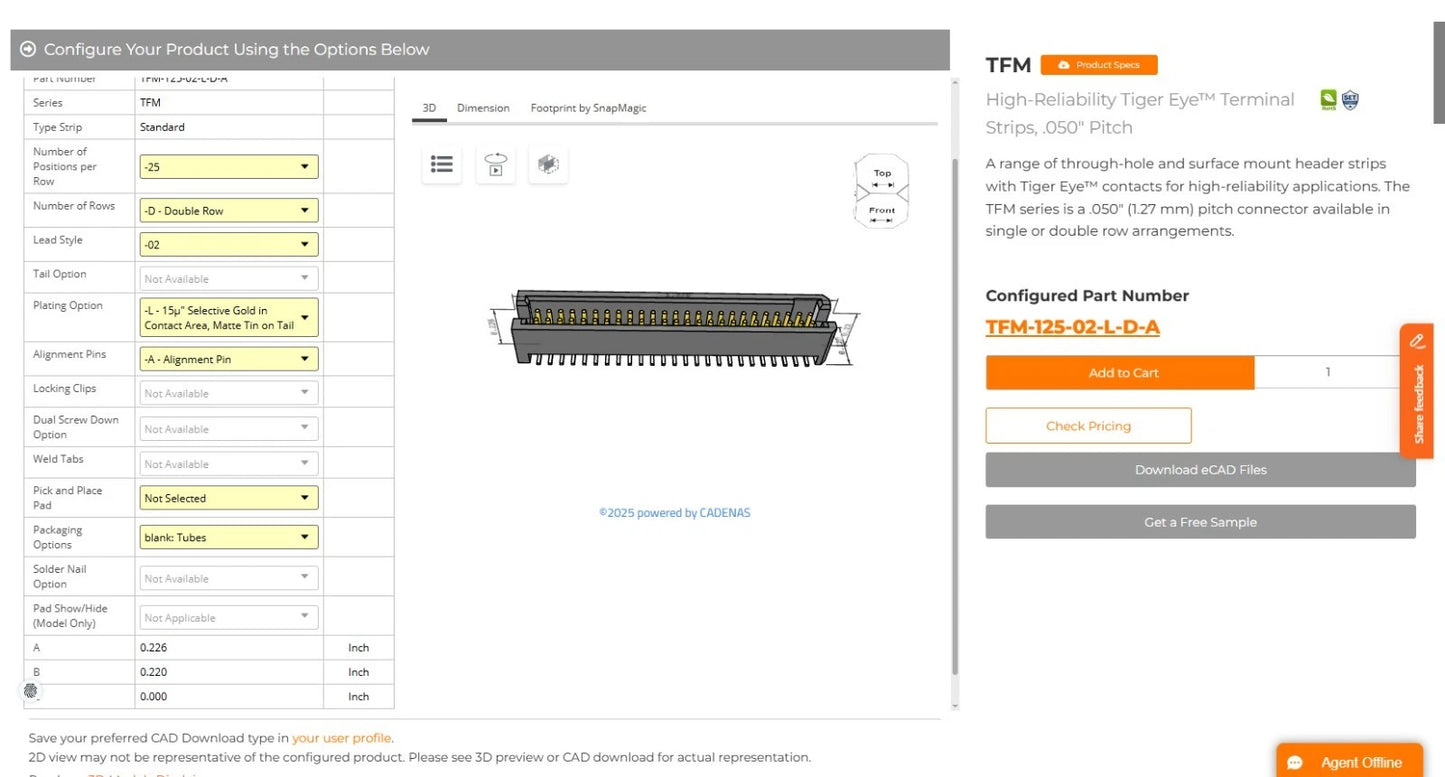Switch to the Dimension tab
The width and height of the screenshot is (1445, 777).
483,108
